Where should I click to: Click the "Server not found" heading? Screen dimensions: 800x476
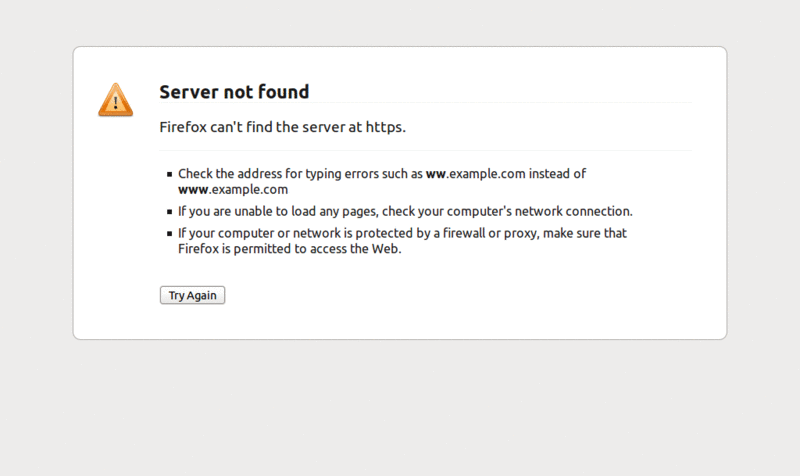tap(234, 92)
